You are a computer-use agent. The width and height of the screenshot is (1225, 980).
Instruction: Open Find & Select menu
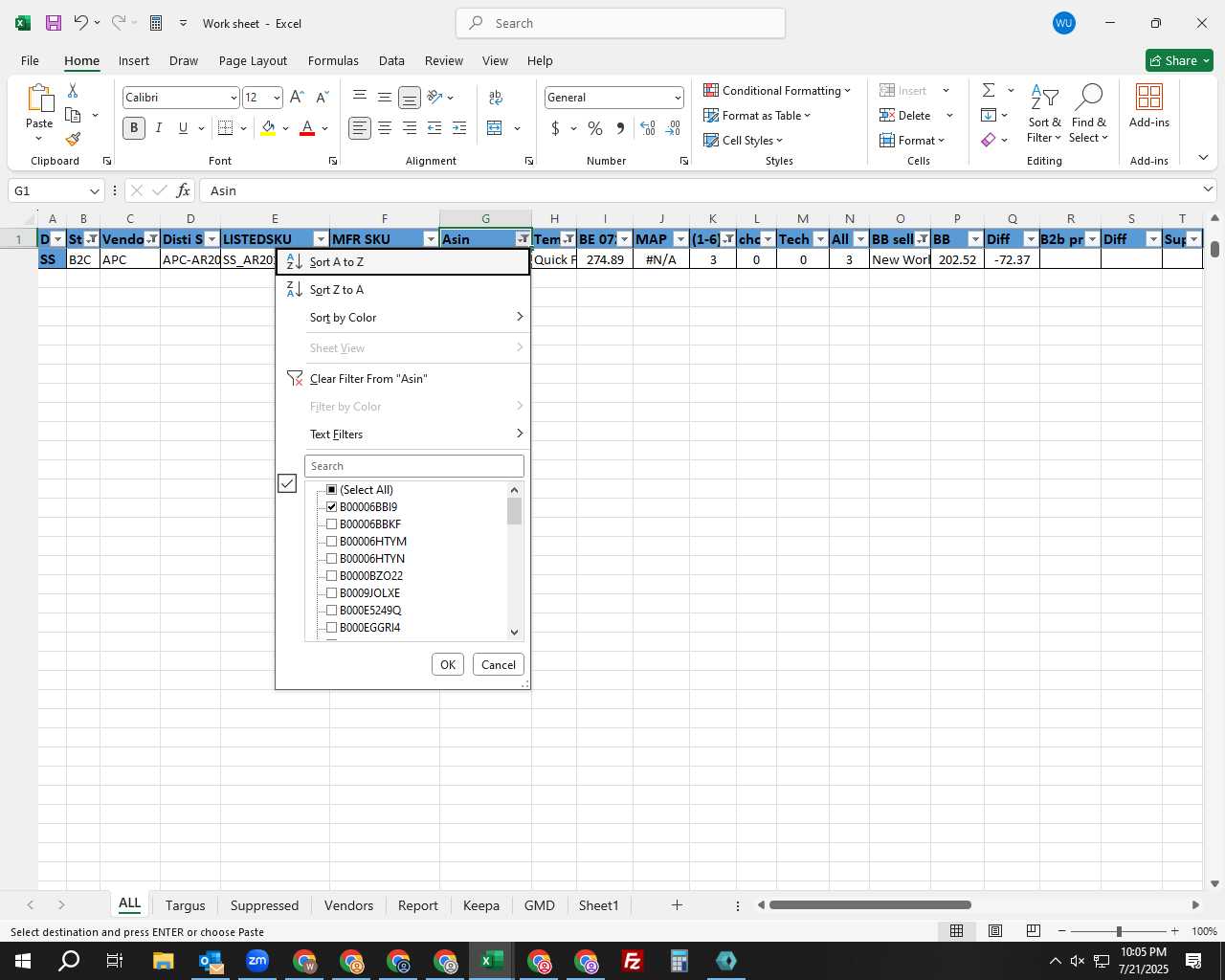coord(1088,115)
